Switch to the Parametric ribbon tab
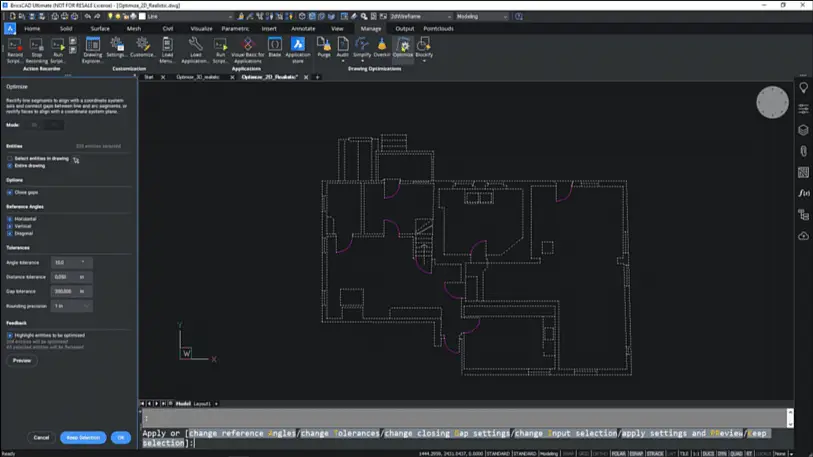813x457 pixels. (235, 29)
